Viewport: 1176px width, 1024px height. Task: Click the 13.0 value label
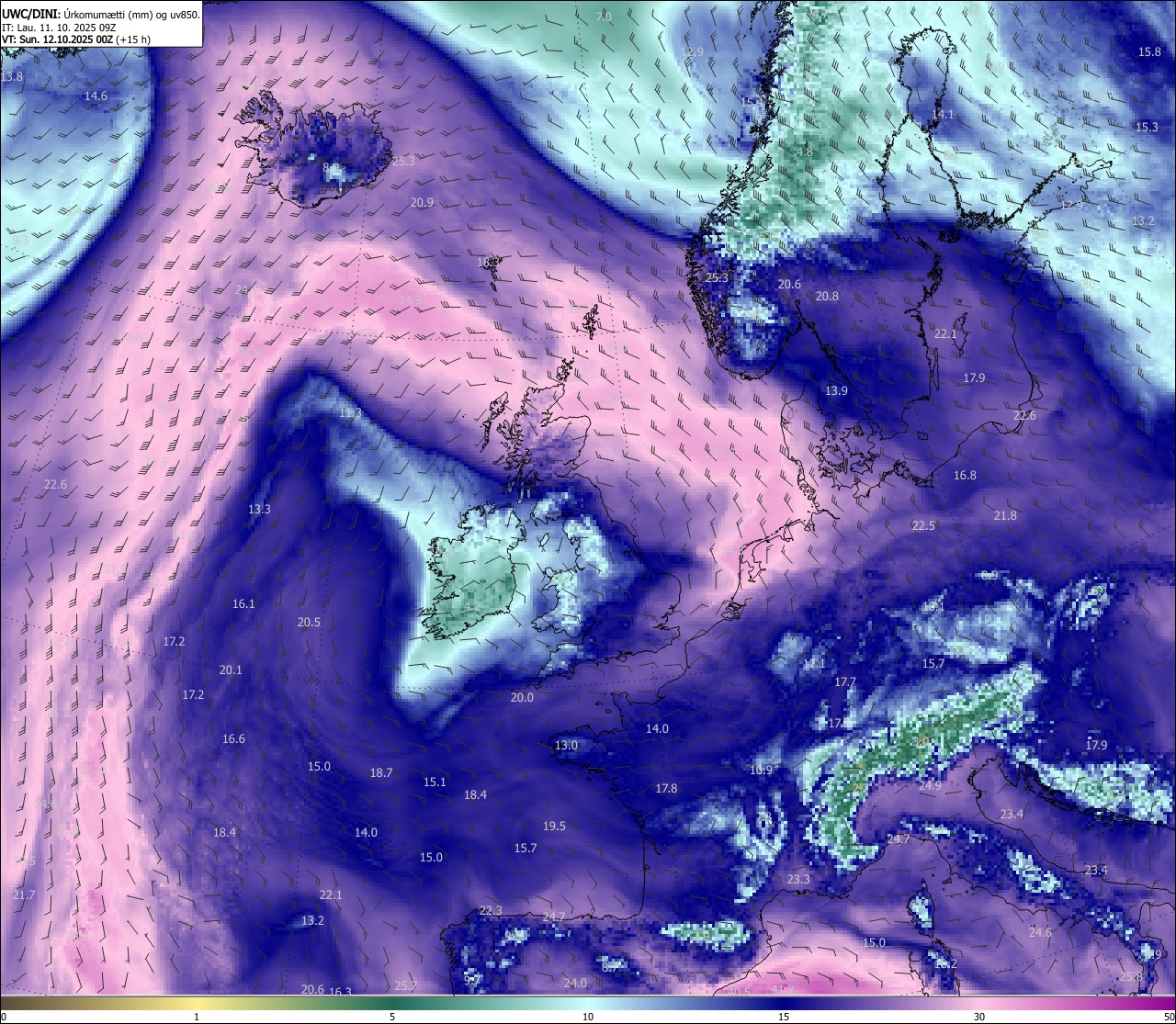(x=566, y=746)
